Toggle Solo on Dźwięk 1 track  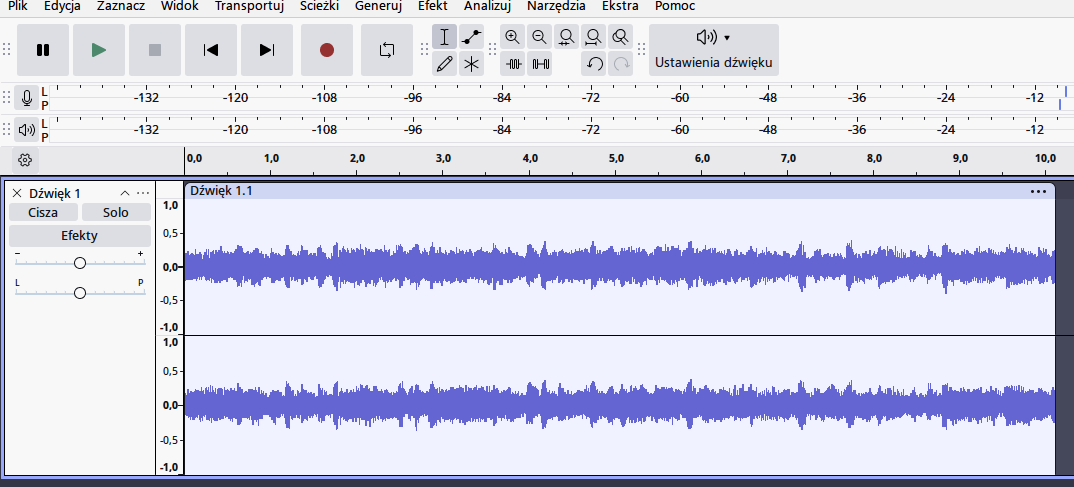coord(116,212)
